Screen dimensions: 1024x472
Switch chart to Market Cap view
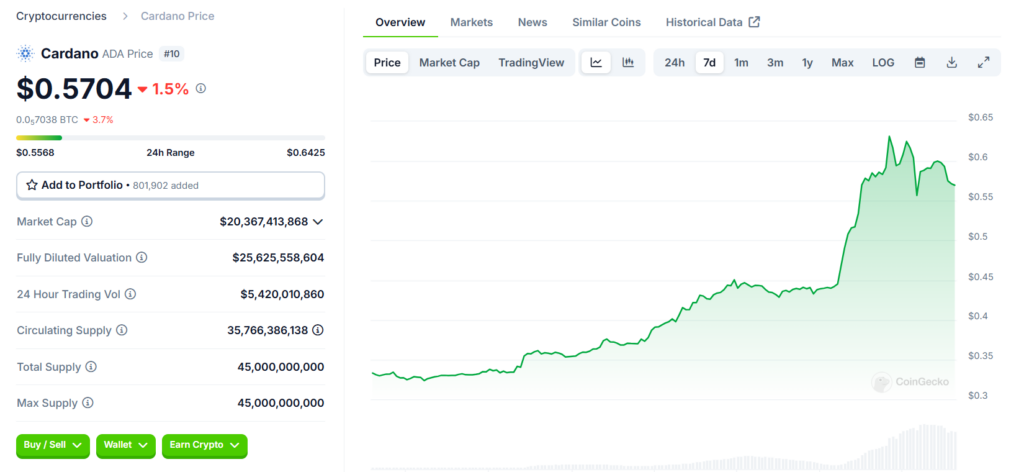(449, 63)
